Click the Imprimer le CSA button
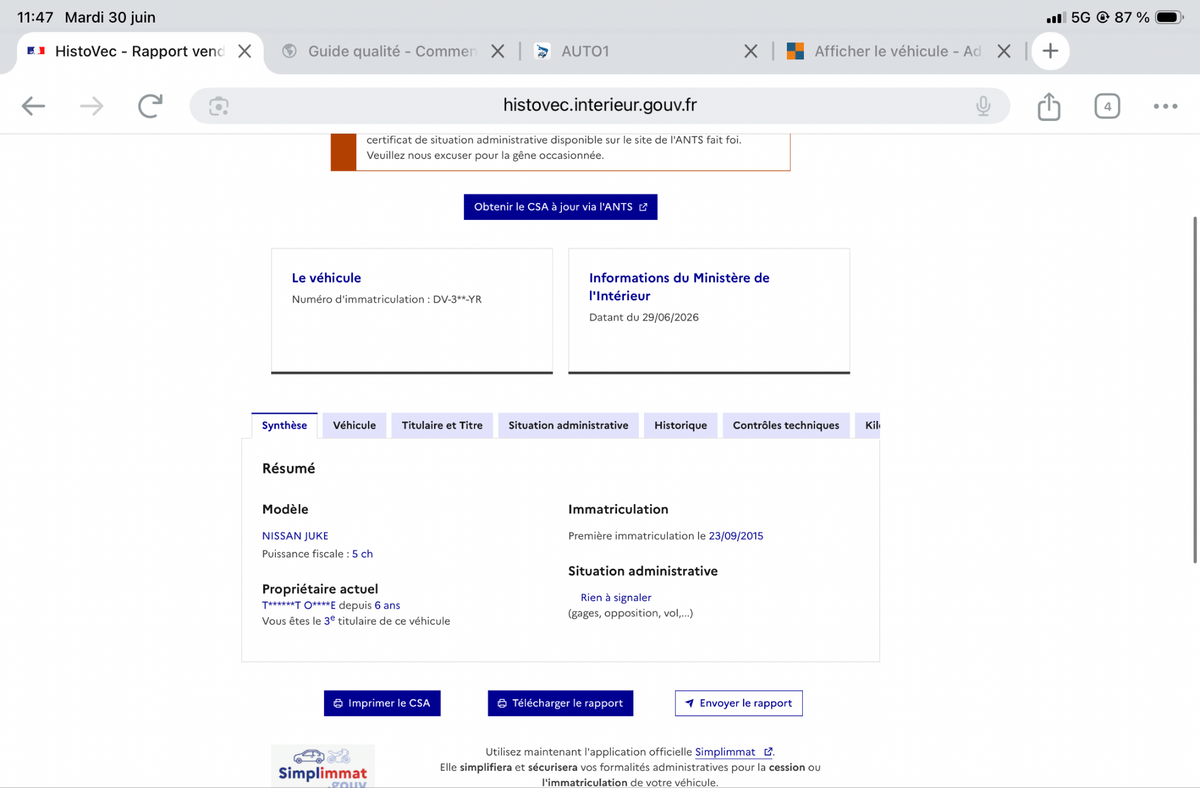Image resolution: width=1200 pixels, height=788 pixels. tap(382, 703)
